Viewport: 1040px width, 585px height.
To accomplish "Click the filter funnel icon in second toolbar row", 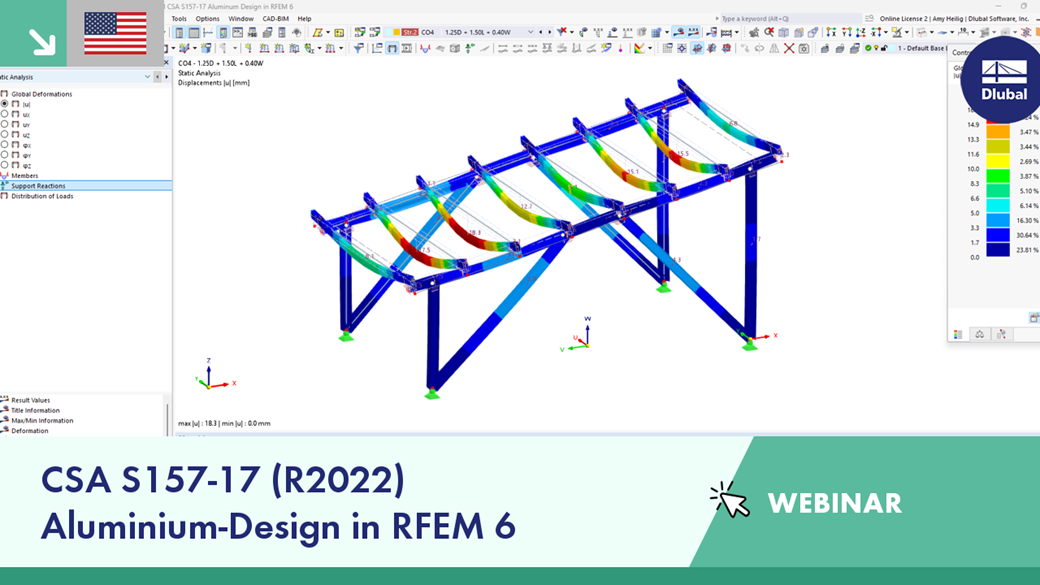I will [358, 48].
